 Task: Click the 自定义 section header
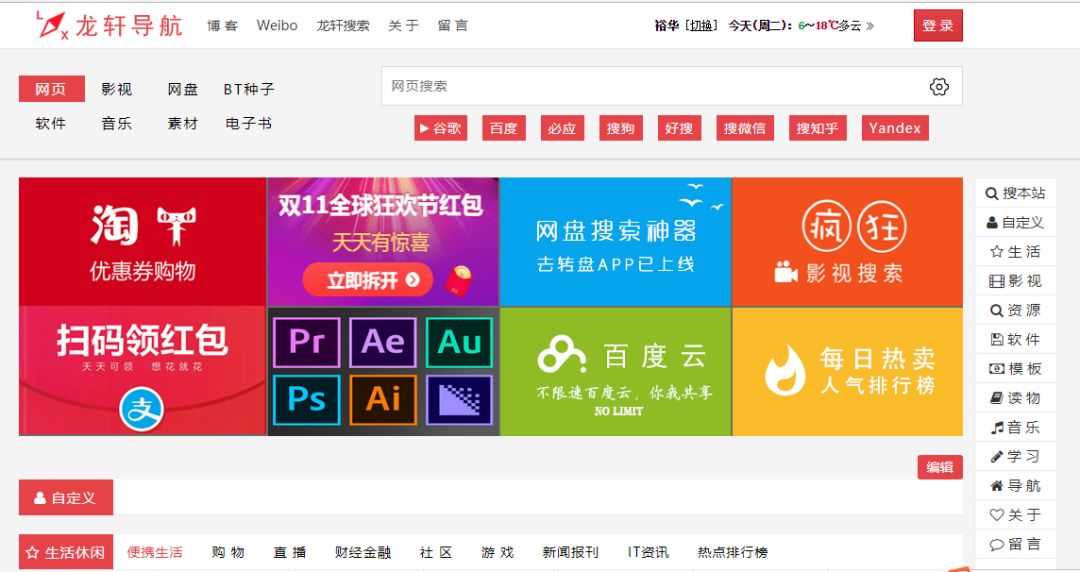point(65,498)
